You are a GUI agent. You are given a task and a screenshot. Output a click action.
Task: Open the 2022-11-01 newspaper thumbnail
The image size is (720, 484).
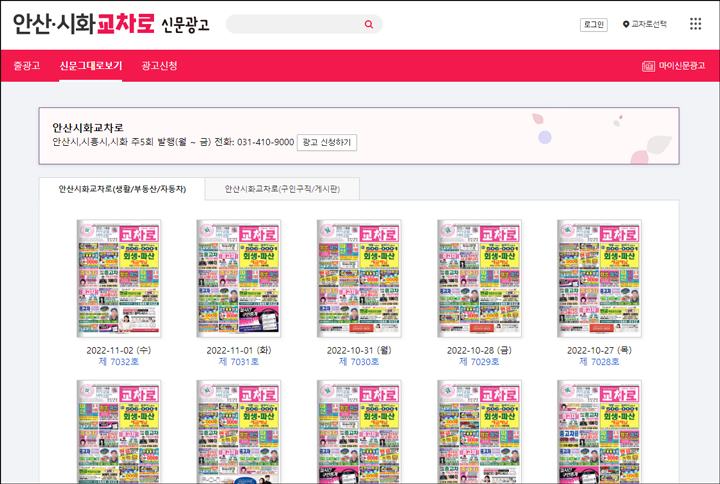(x=239, y=278)
